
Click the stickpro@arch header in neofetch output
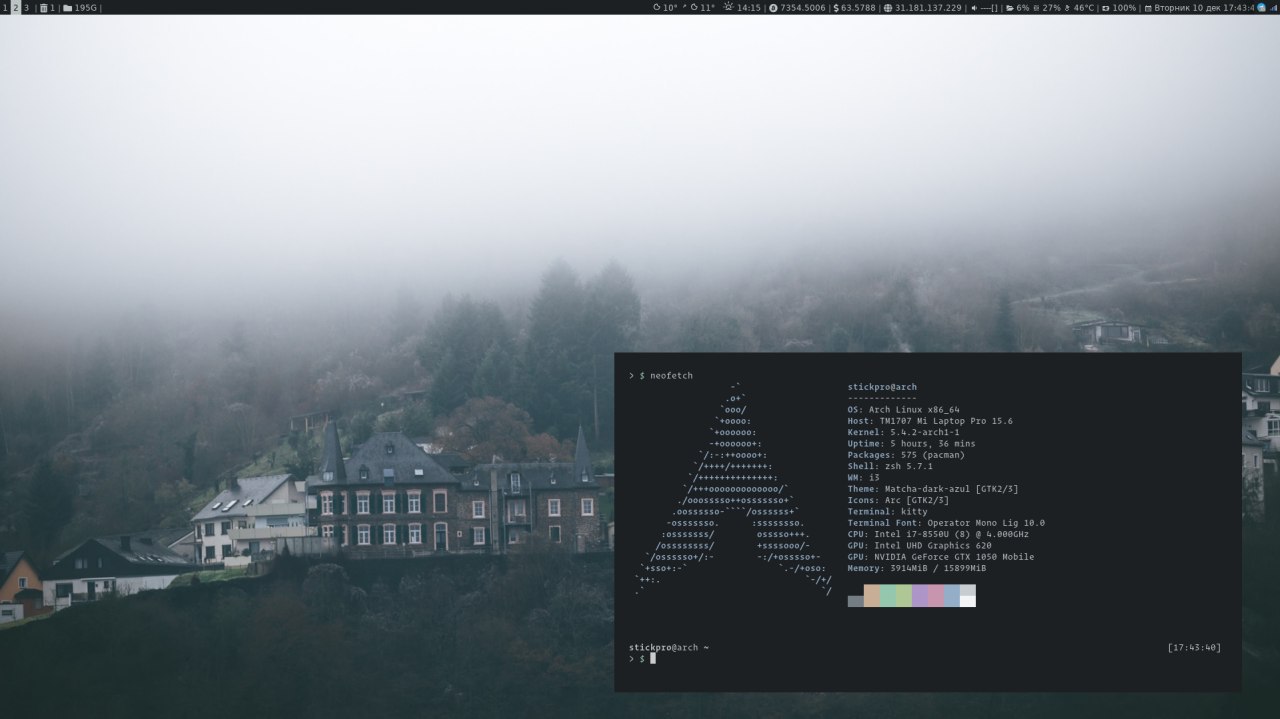(882, 387)
